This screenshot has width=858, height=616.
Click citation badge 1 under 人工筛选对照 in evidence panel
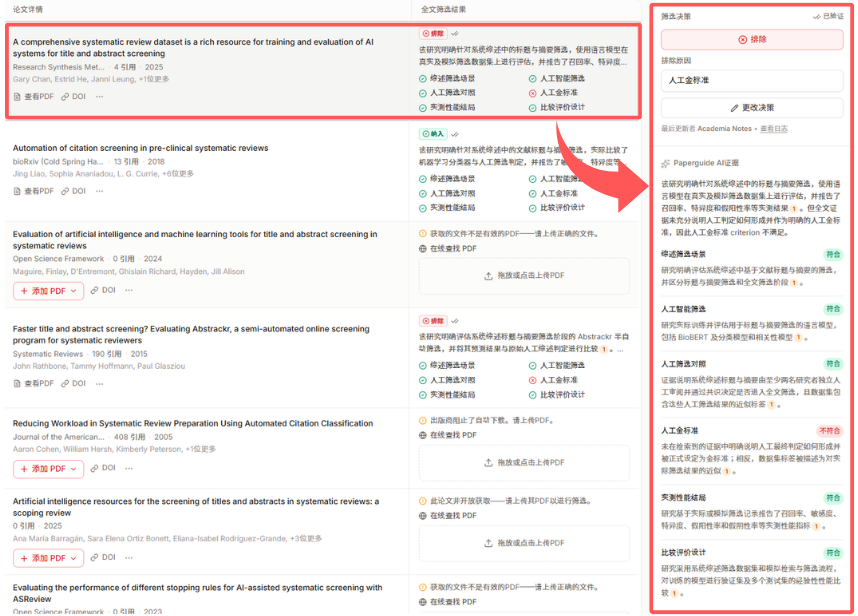pyautogui.click(x=771, y=405)
